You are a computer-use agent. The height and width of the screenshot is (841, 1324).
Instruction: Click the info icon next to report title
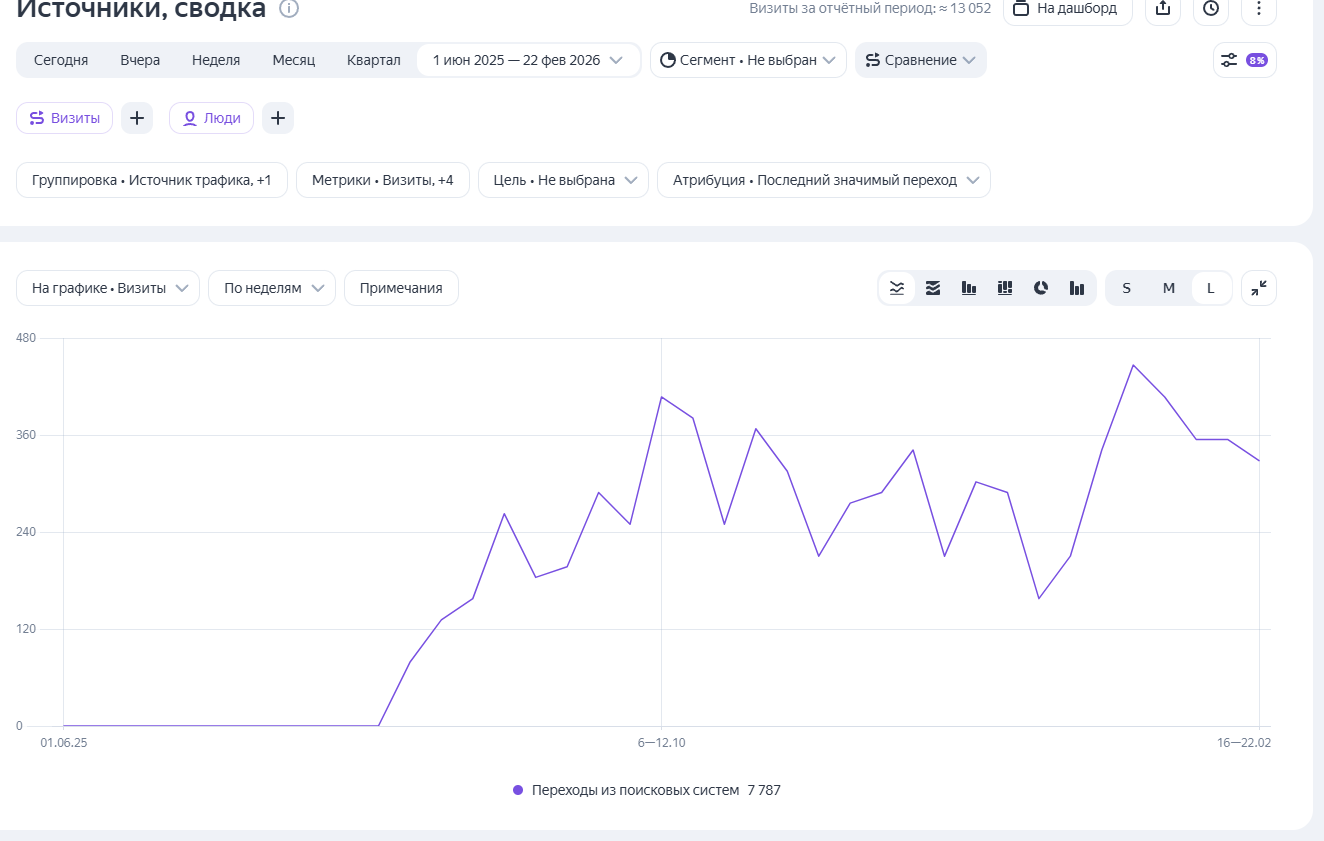(x=289, y=9)
